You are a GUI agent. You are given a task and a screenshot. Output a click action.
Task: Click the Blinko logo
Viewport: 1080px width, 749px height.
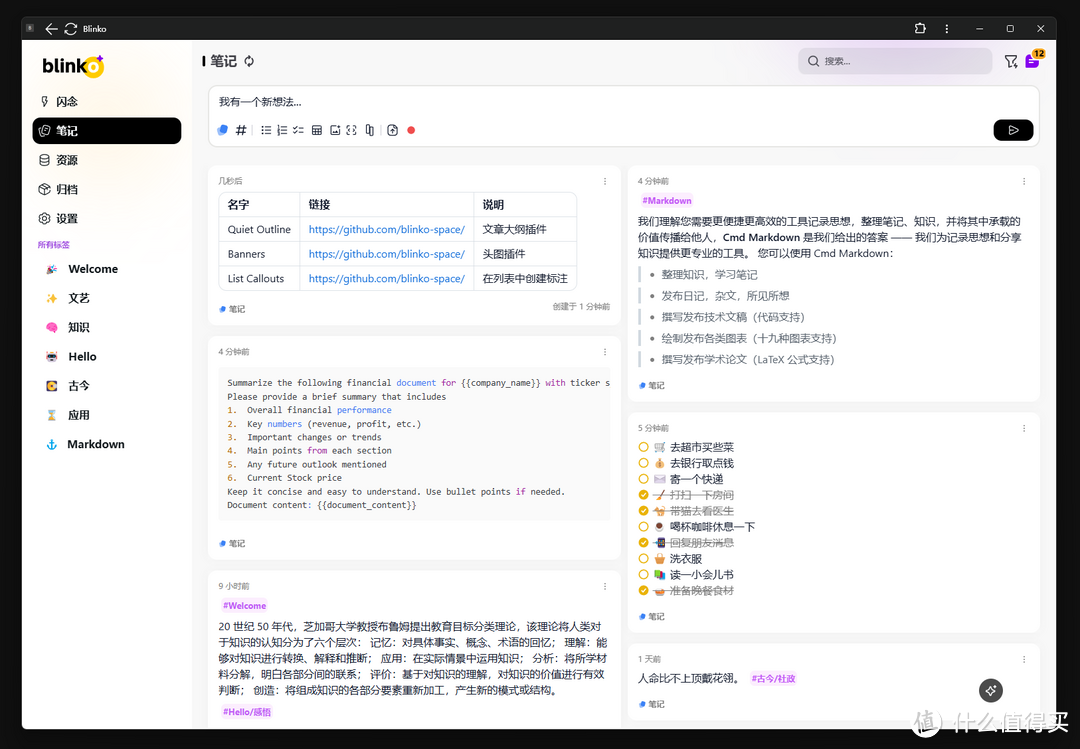coord(73,65)
